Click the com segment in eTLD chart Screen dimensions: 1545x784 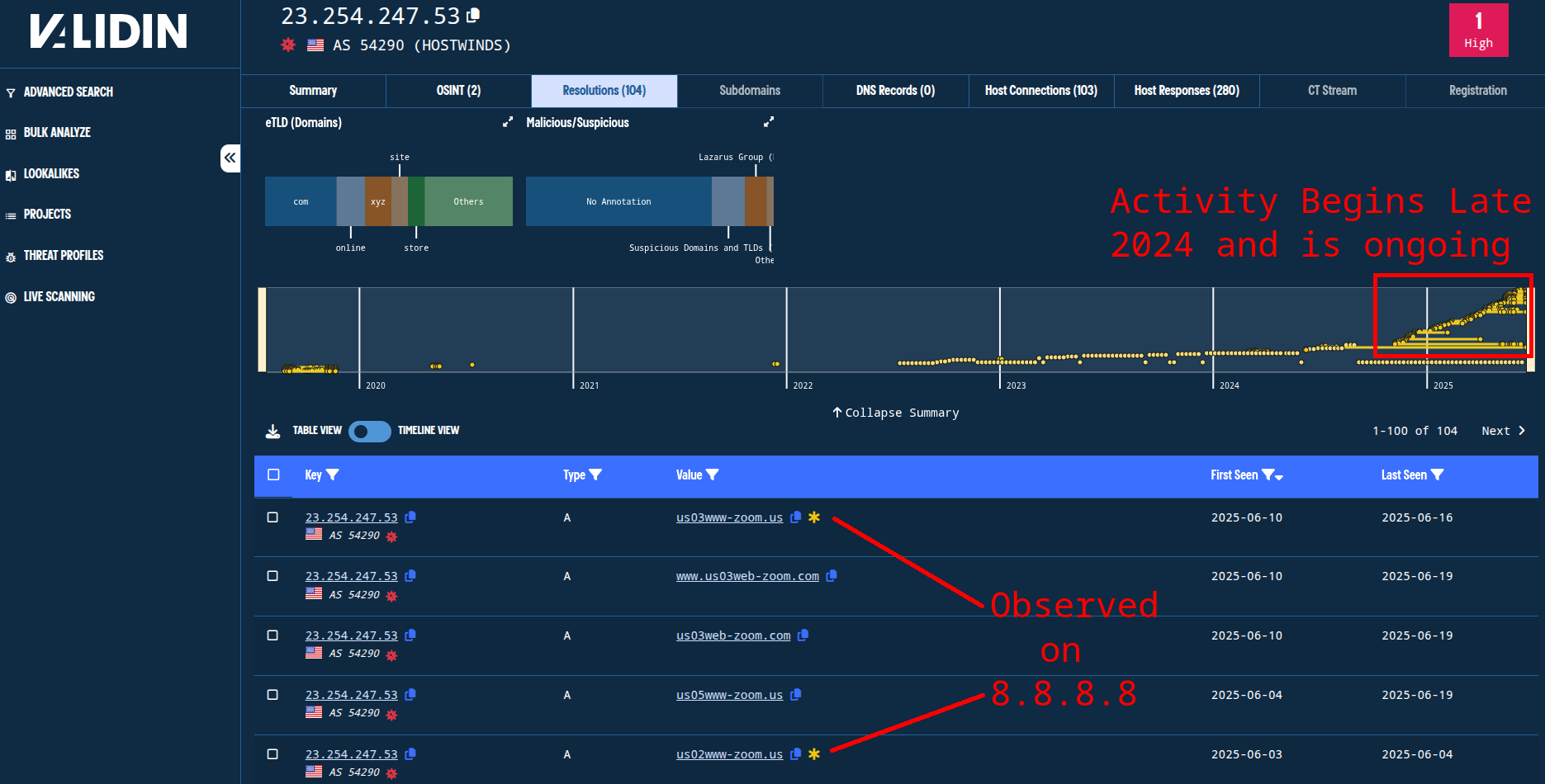[301, 201]
